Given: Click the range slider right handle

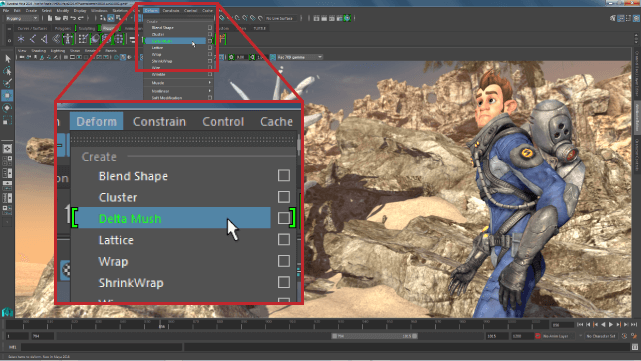Looking at the screenshot, I should point(415,336).
